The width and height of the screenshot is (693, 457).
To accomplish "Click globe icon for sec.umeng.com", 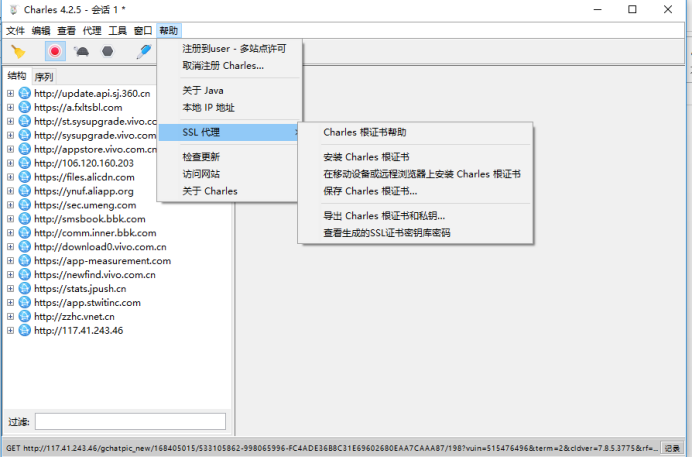I will pos(25,205).
